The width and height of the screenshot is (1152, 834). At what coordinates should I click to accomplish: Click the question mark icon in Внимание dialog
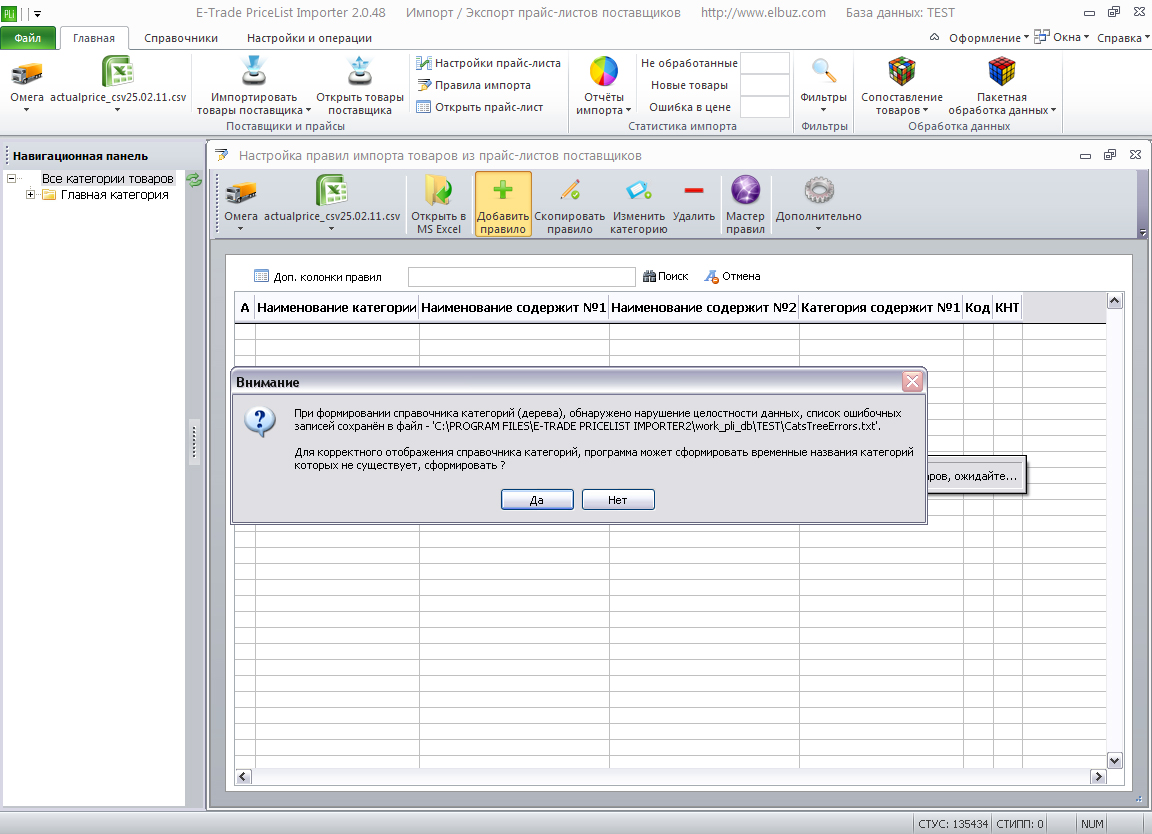tap(260, 422)
